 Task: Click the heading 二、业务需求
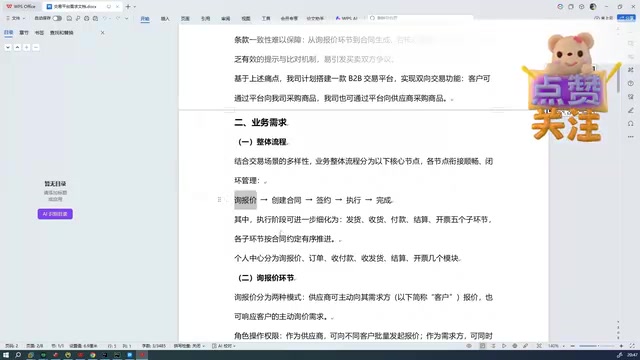click(260, 122)
